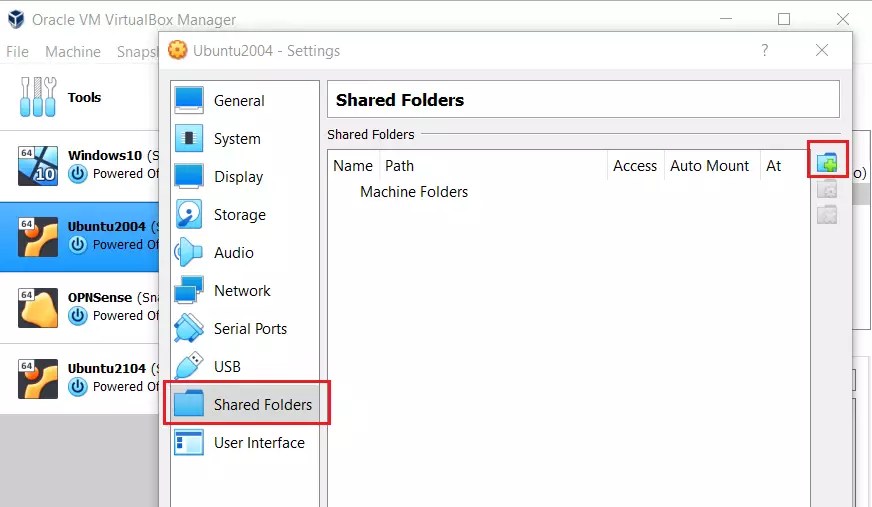Open the Machine menu

pos(73,52)
